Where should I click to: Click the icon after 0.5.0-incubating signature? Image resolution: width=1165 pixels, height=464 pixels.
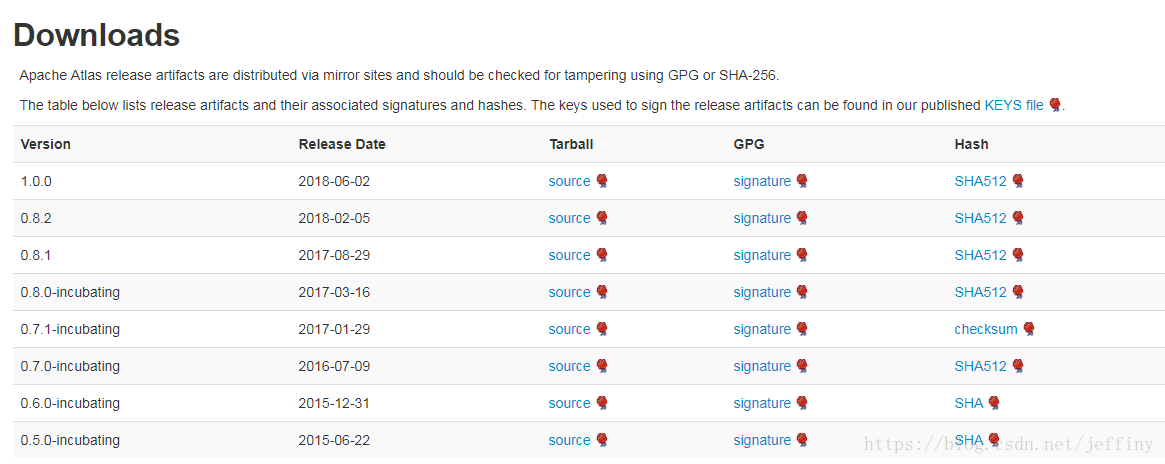click(802, 440)
